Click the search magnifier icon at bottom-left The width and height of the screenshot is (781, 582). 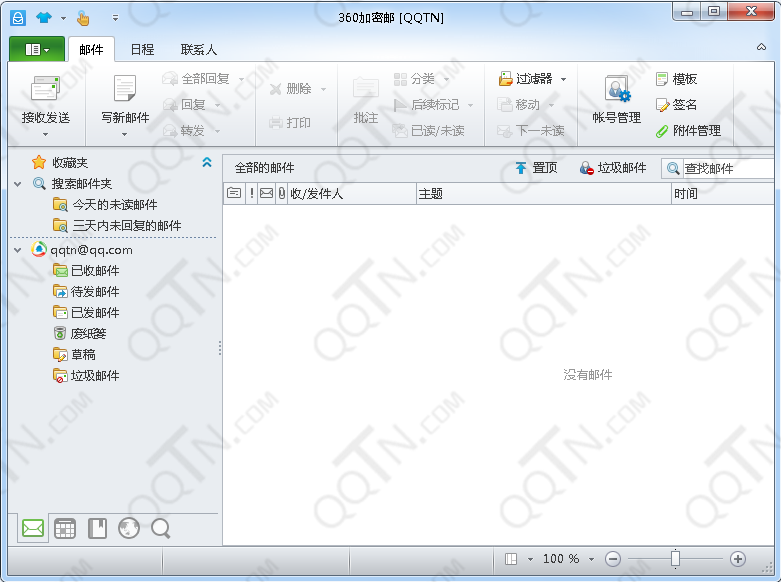click(160, 529)
